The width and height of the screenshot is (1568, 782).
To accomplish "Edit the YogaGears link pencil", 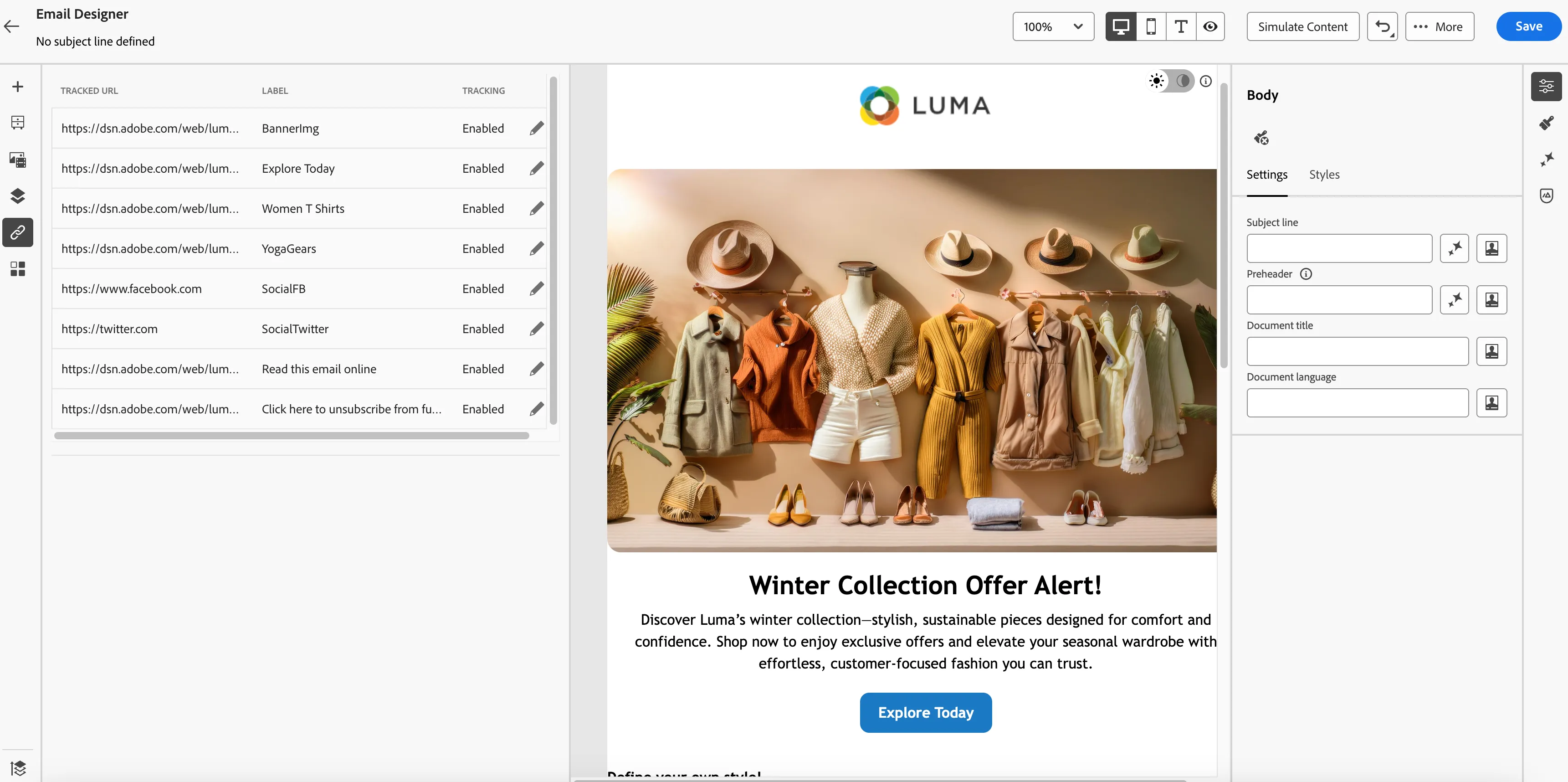I will pyautogui.click(x=536, y=249).
